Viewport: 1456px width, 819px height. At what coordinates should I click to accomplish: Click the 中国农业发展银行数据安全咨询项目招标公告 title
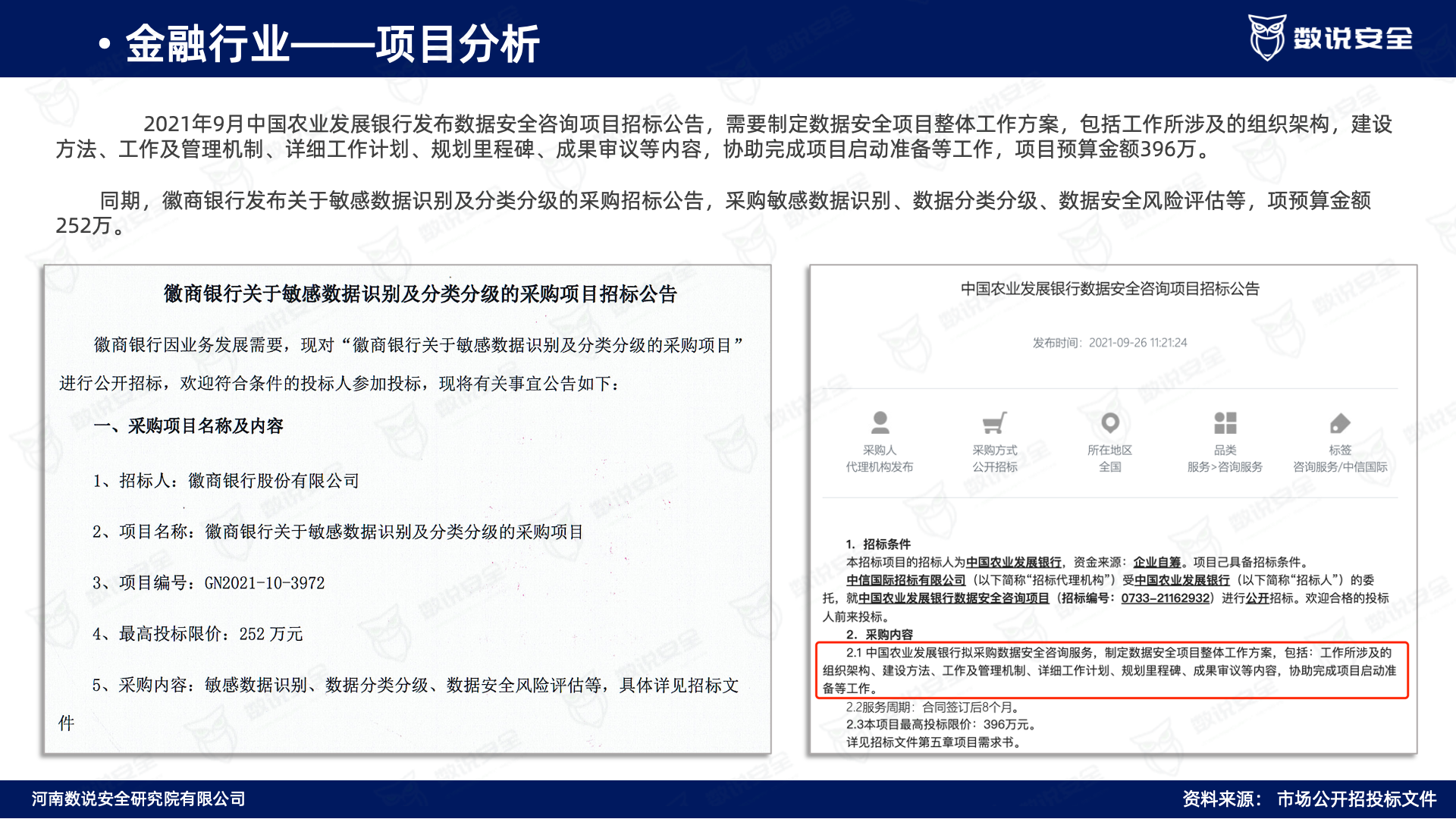1110,289
